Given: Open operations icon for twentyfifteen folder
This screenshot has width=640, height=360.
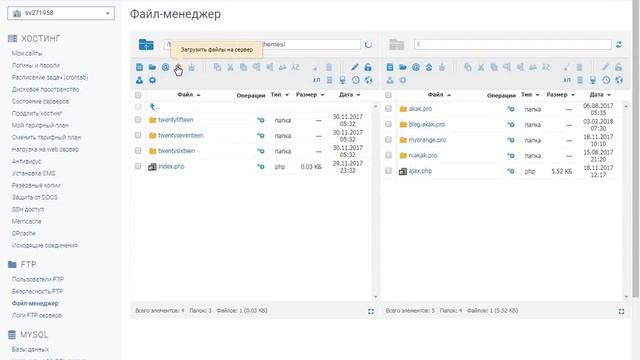Looking at the screenshot, I should click(x=260, y=120).
